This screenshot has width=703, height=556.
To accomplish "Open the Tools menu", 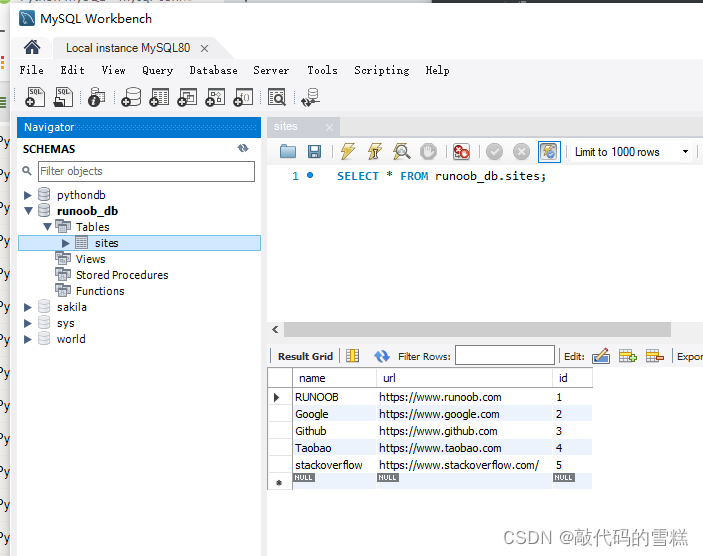I will pyautogui.click(x=322, y=70).
